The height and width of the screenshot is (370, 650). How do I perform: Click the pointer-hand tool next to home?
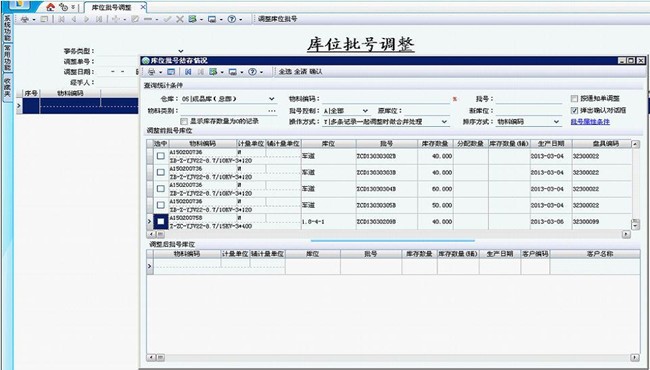coord(63,7)
